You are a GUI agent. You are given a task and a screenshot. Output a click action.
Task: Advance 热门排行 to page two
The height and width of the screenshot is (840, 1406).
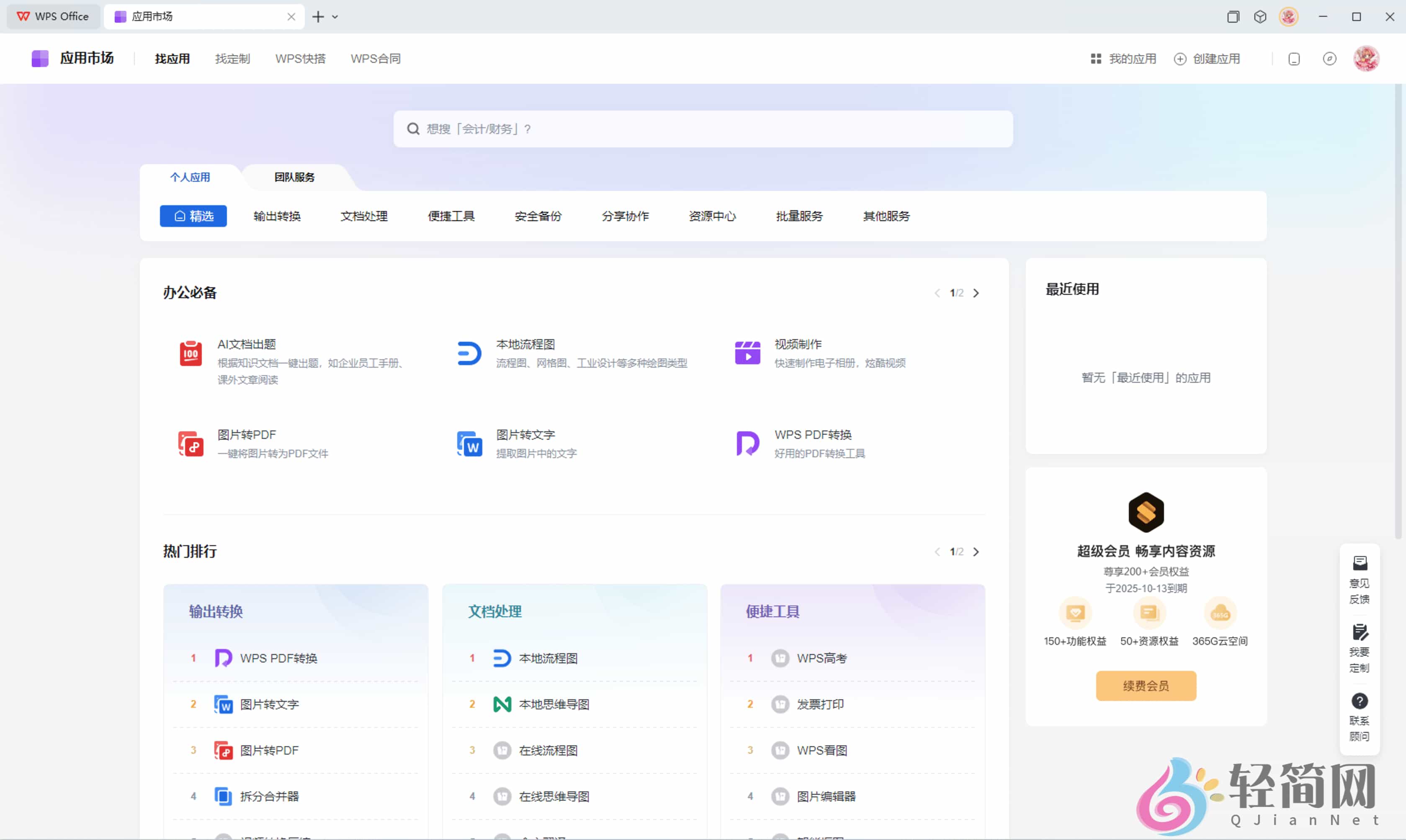click(976, 551)
